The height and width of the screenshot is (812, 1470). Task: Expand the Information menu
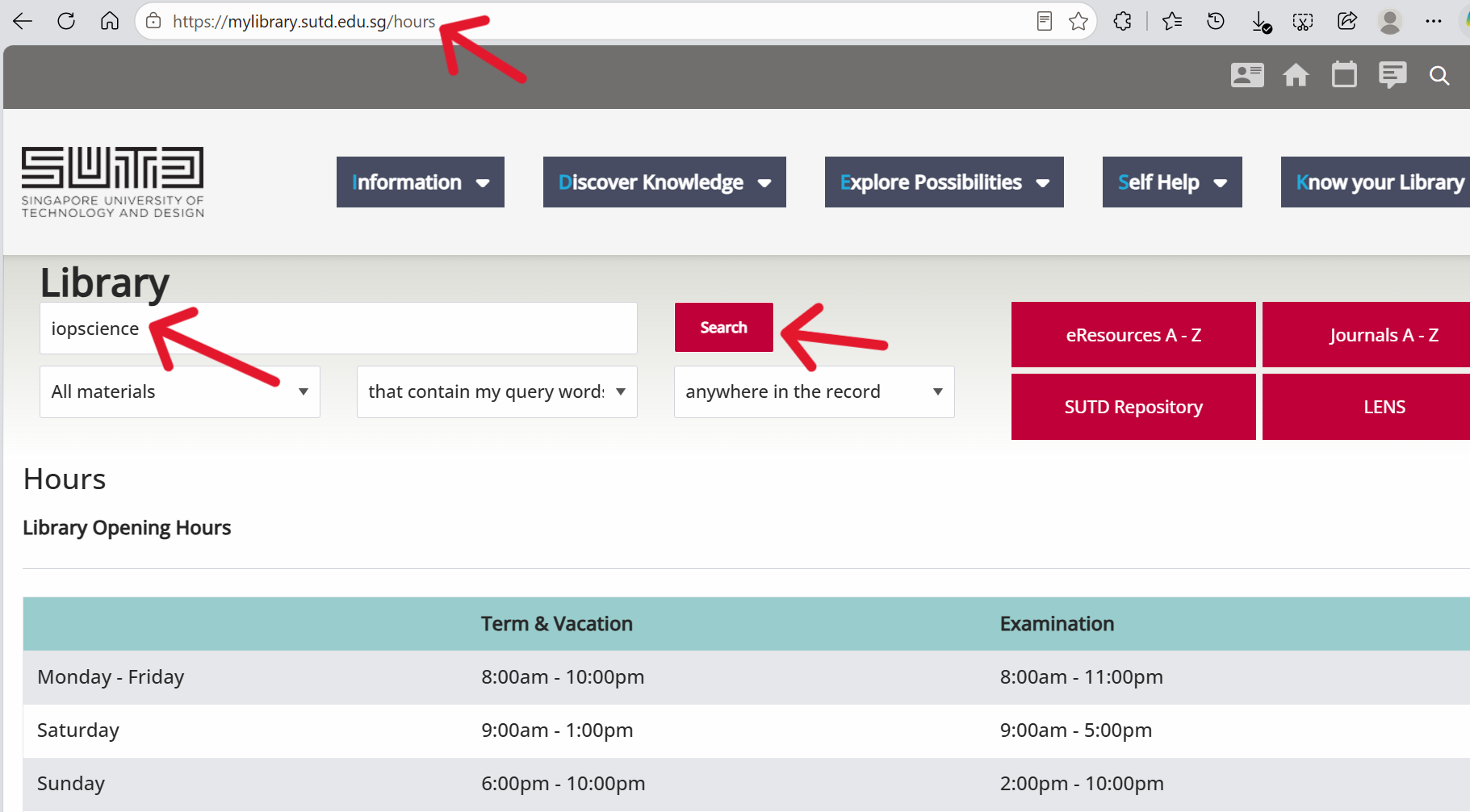point(421,182)
